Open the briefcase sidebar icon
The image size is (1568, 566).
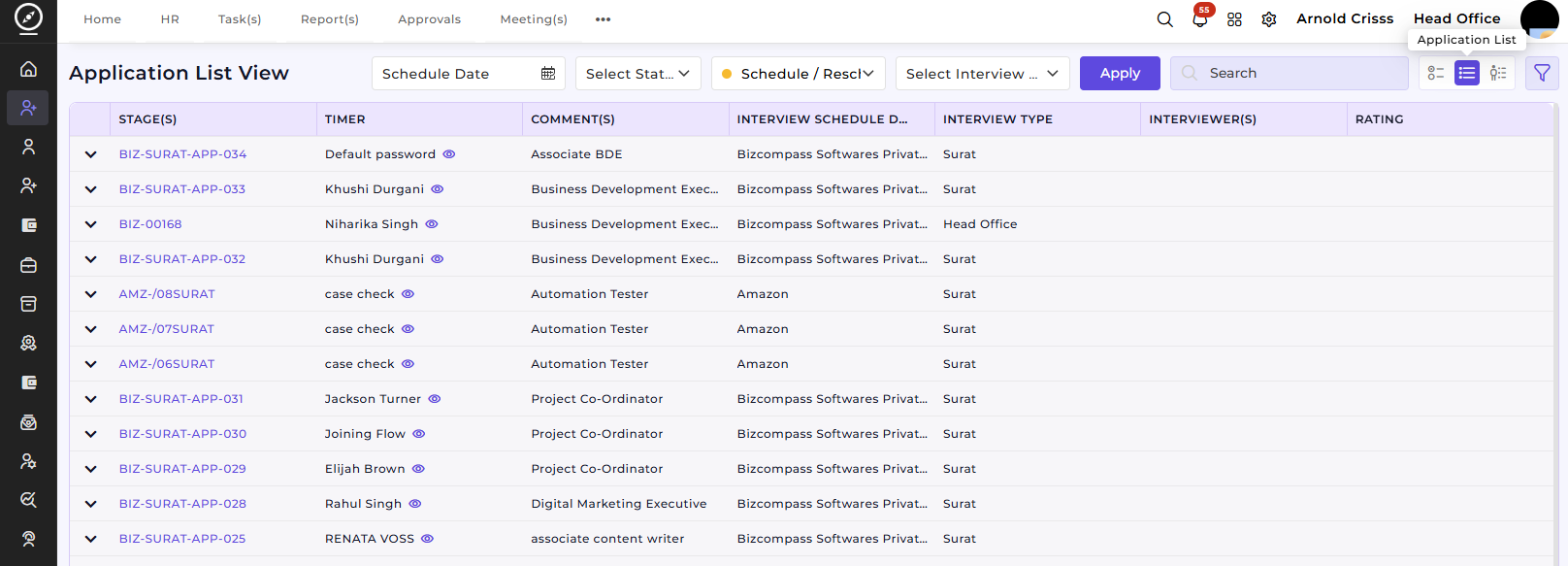[28, 265]
